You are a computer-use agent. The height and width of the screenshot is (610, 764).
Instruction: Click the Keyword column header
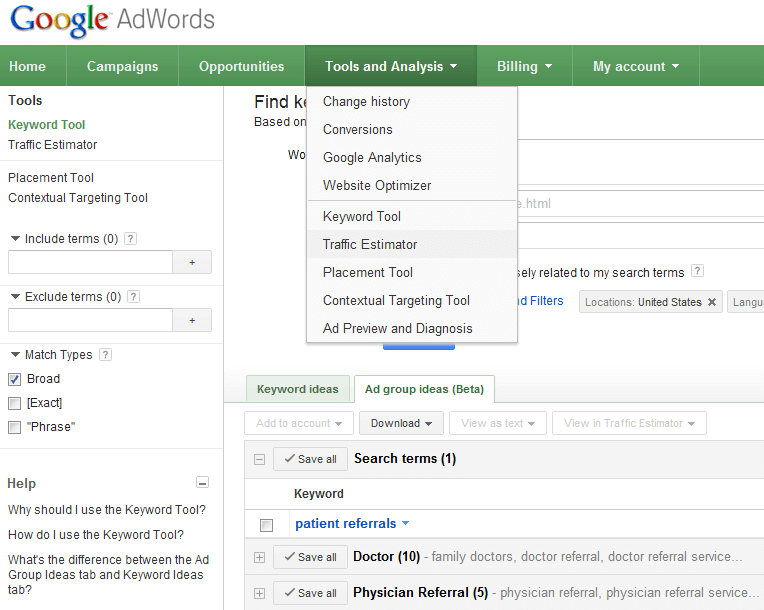(319, 494)
